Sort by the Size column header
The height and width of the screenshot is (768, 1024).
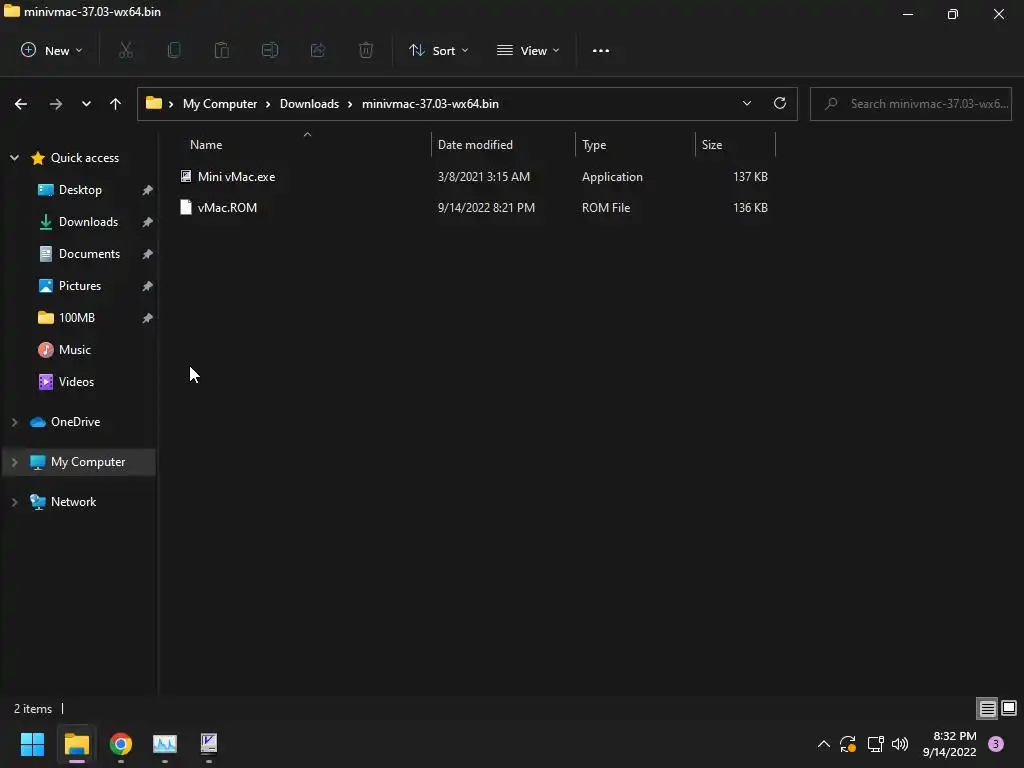point(712,145)
